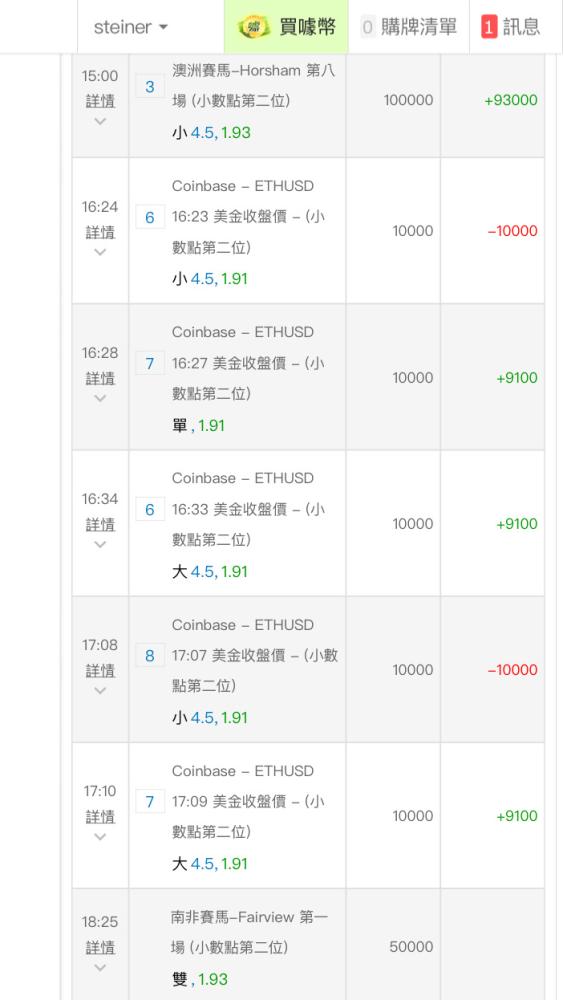
Task: Click number badge 6 in 16:33 row
Action: click(150, 510)
